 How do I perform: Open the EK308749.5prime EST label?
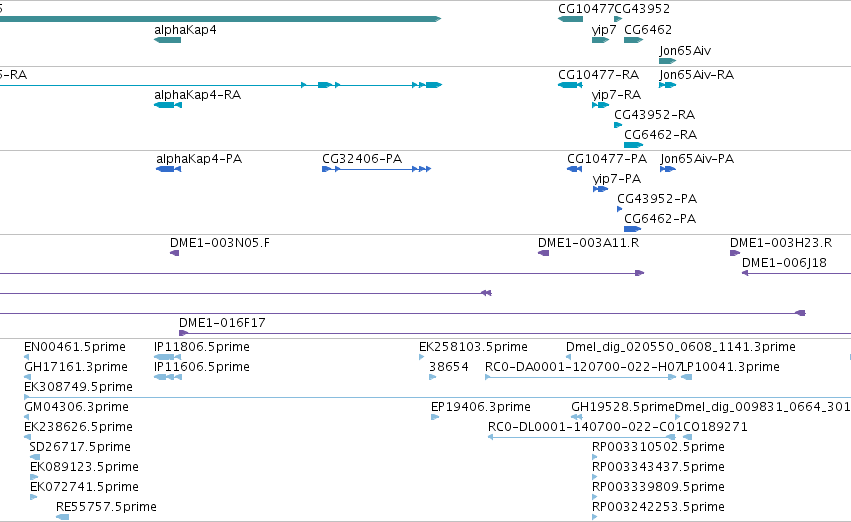click(78, 387)
